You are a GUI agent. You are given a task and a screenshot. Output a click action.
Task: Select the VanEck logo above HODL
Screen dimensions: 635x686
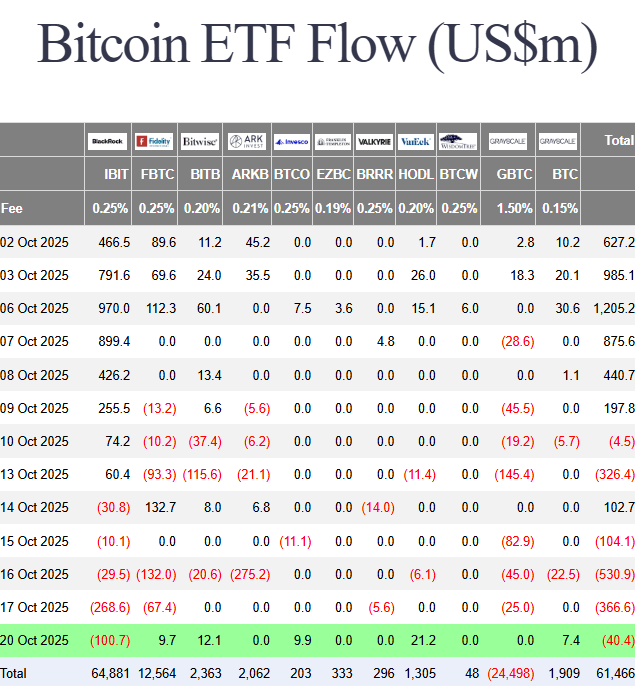(x=415, y=141)
